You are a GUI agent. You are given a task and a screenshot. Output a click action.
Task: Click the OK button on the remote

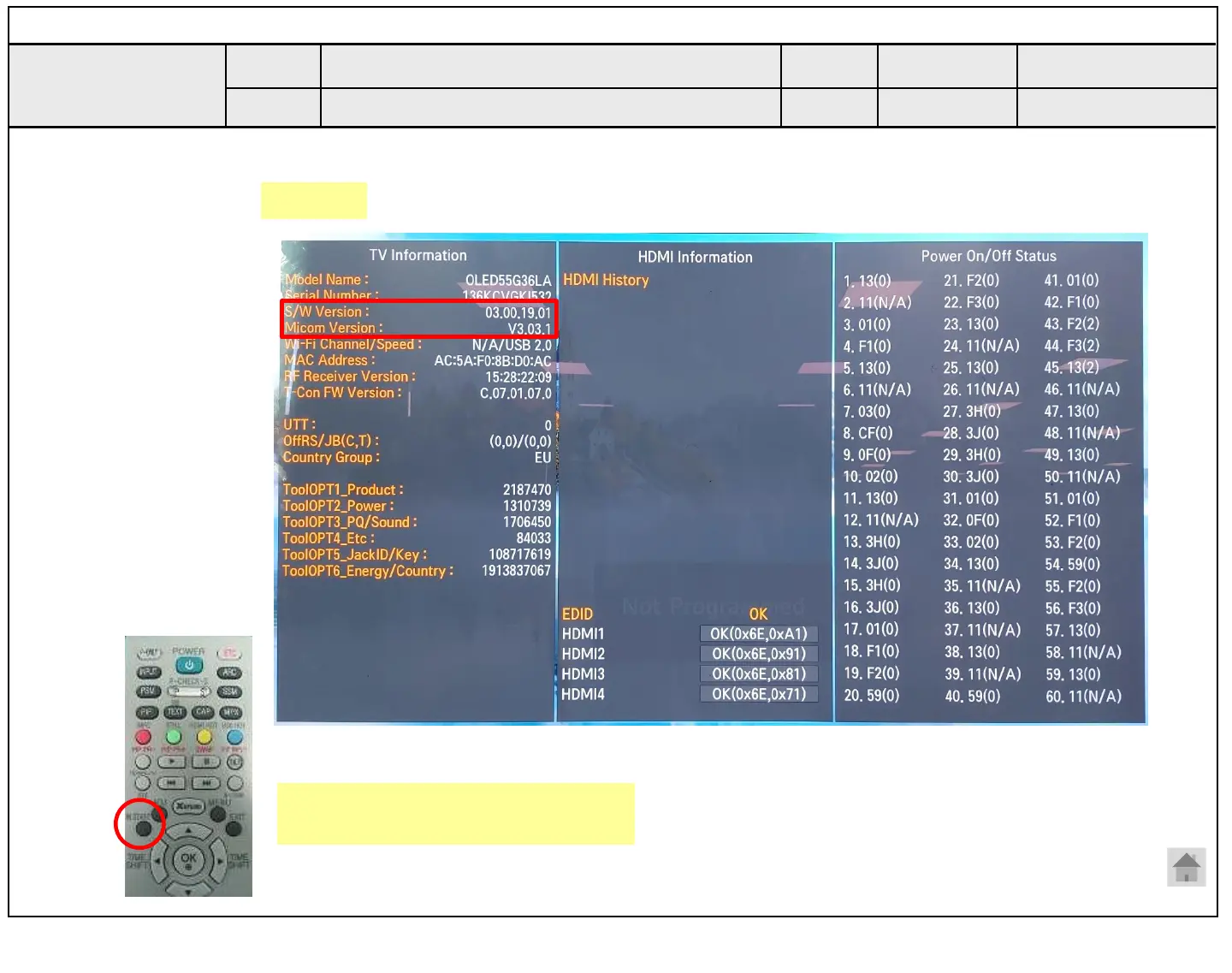(x=188, y=859)
